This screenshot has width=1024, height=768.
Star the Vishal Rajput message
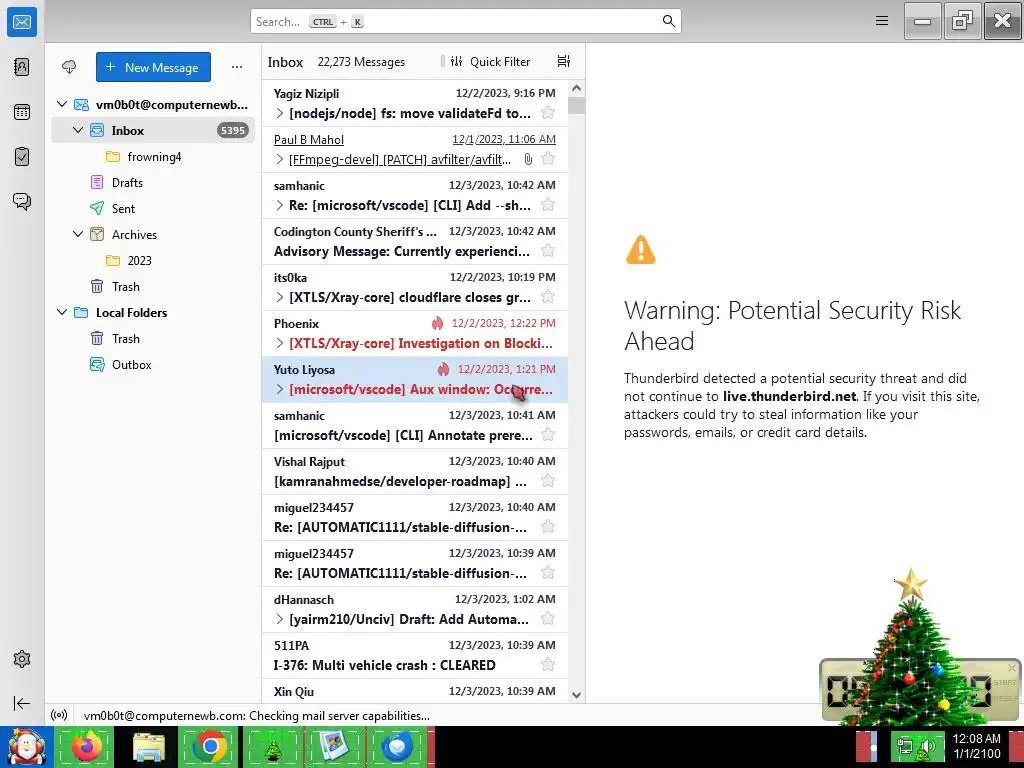point(548,481)
